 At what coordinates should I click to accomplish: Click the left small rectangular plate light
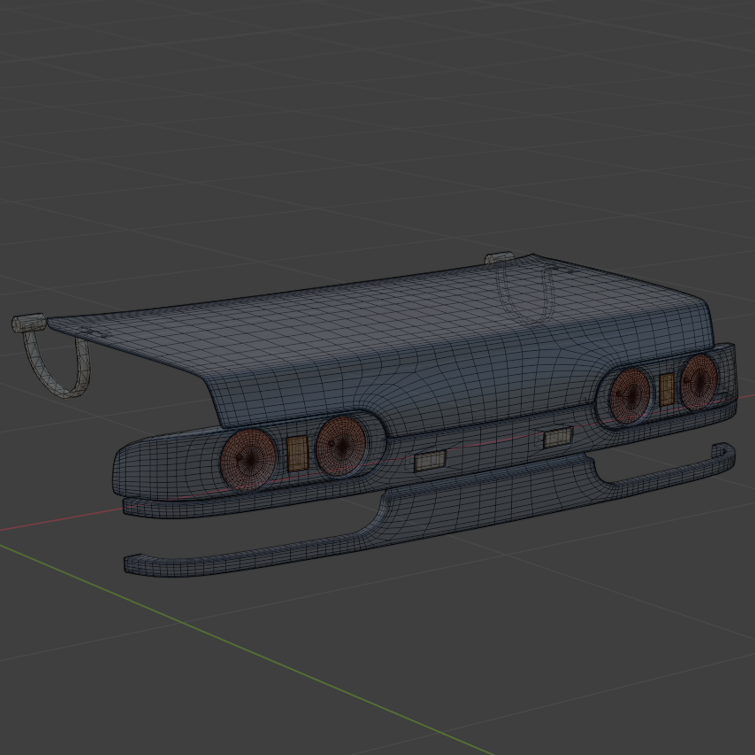(430, 460)
